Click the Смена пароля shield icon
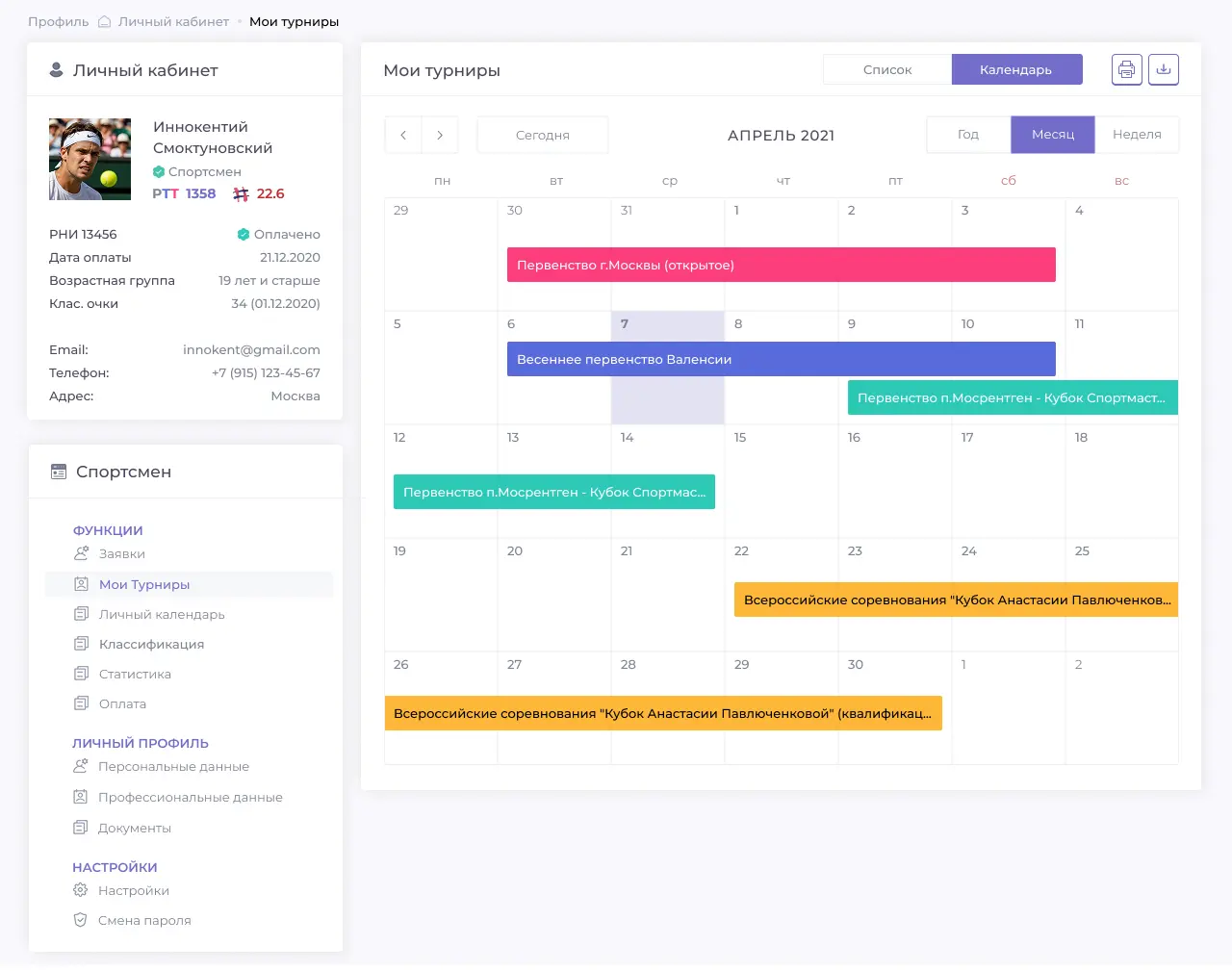Viewport: 1232px width, 971px height. [81, 920]
